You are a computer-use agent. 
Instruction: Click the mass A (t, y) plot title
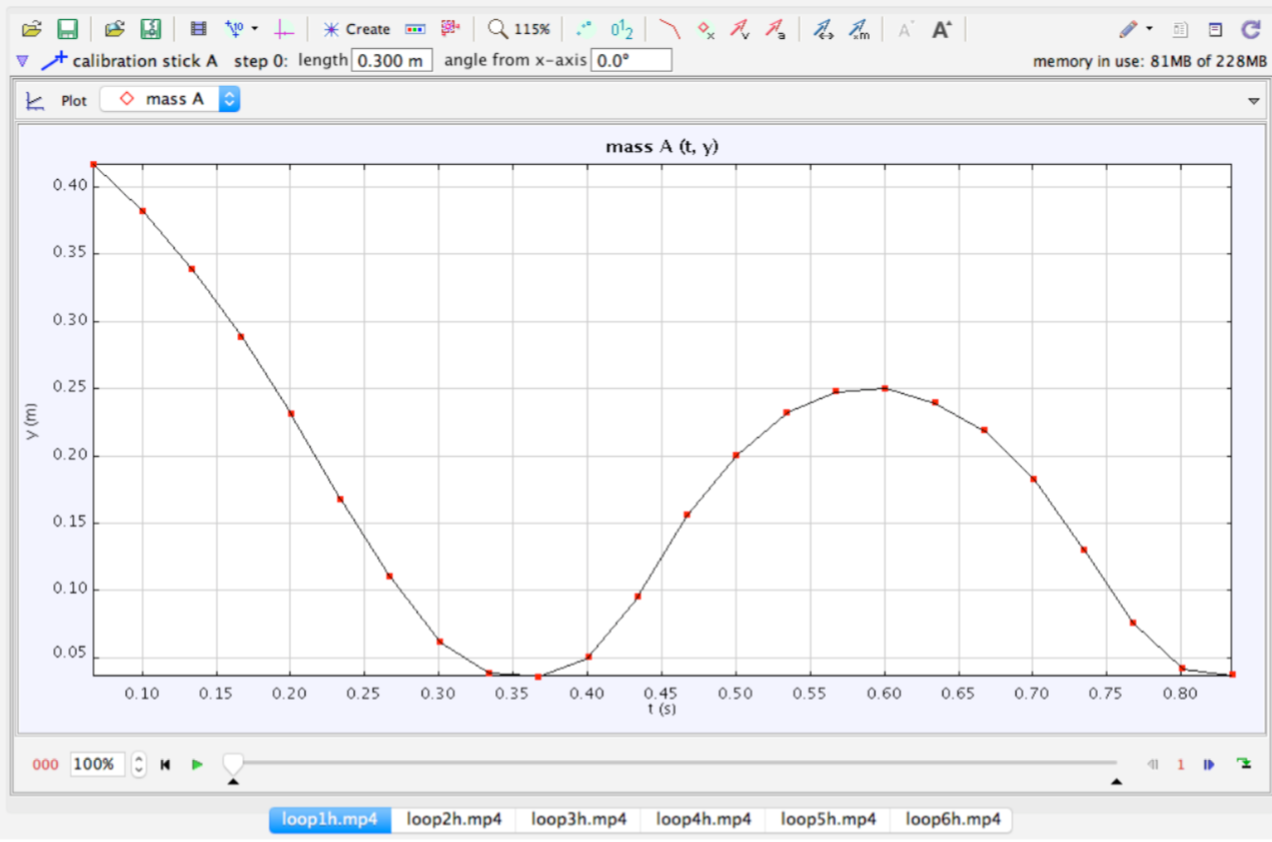click(x=662, y=147)
